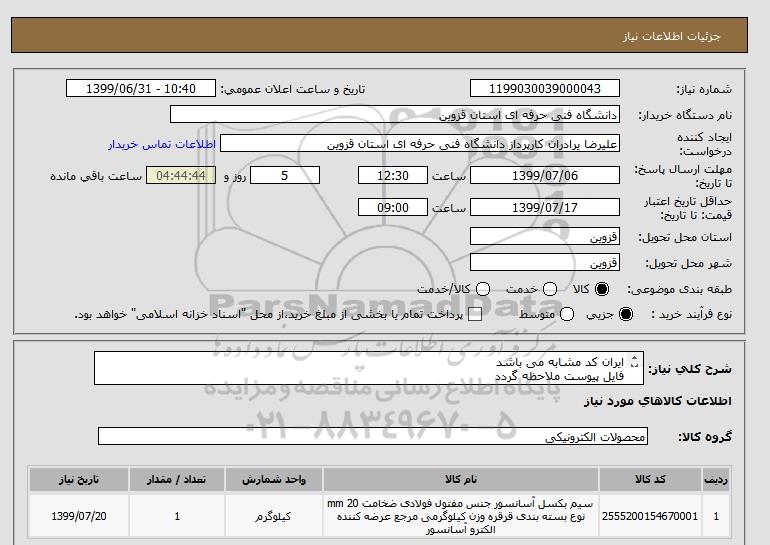Click the price validity time 09:00
Image resolution: width=770 pixels, height=545 pixels.
[393, 207]
